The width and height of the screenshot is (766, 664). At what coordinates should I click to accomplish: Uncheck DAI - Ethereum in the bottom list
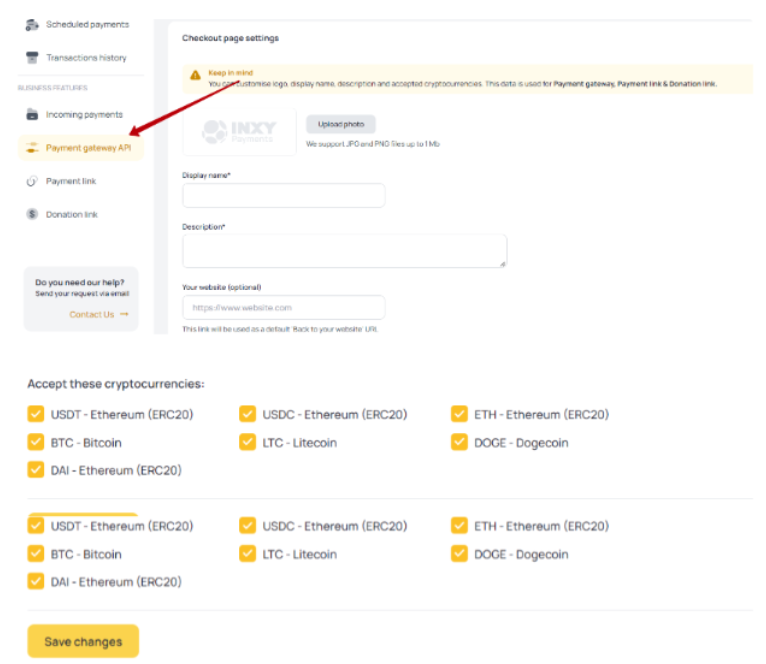(x=36, y=581)
